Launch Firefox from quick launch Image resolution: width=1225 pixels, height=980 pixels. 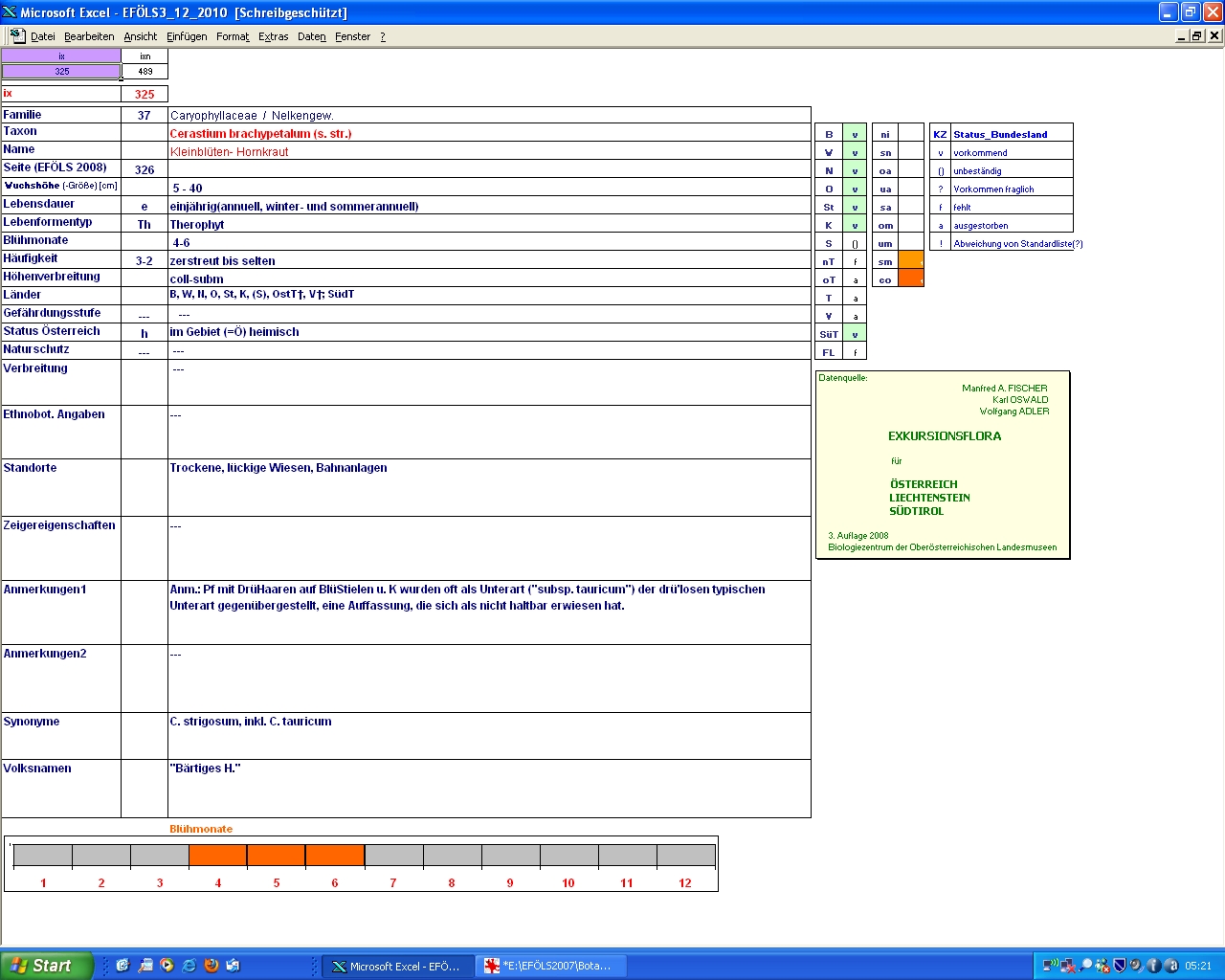pos(212,966)
